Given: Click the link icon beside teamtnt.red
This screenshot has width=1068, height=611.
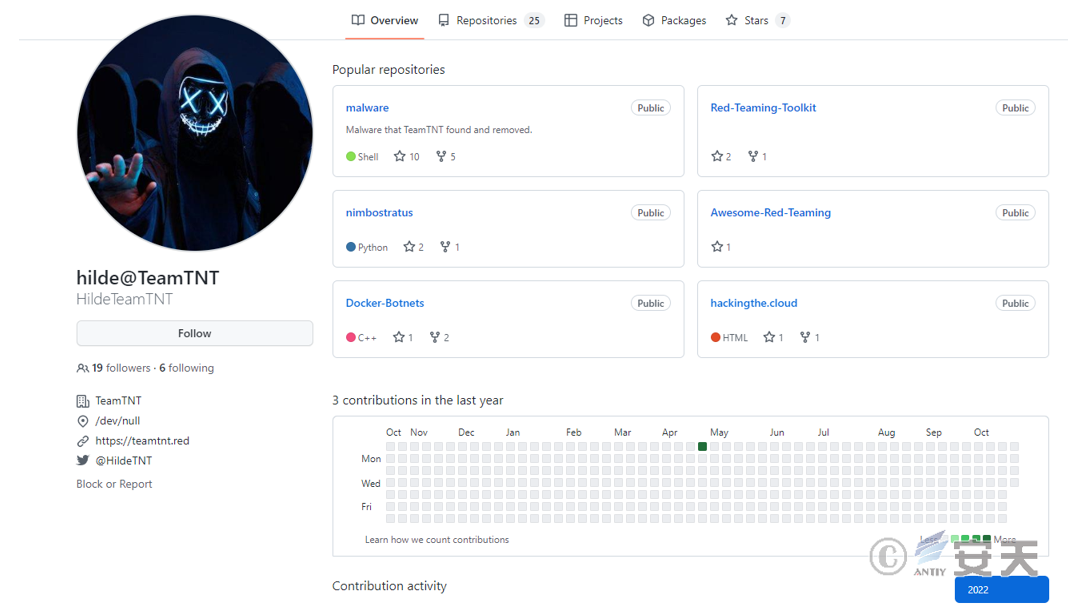Looking at the screenshot, I should tap(82, 441).
